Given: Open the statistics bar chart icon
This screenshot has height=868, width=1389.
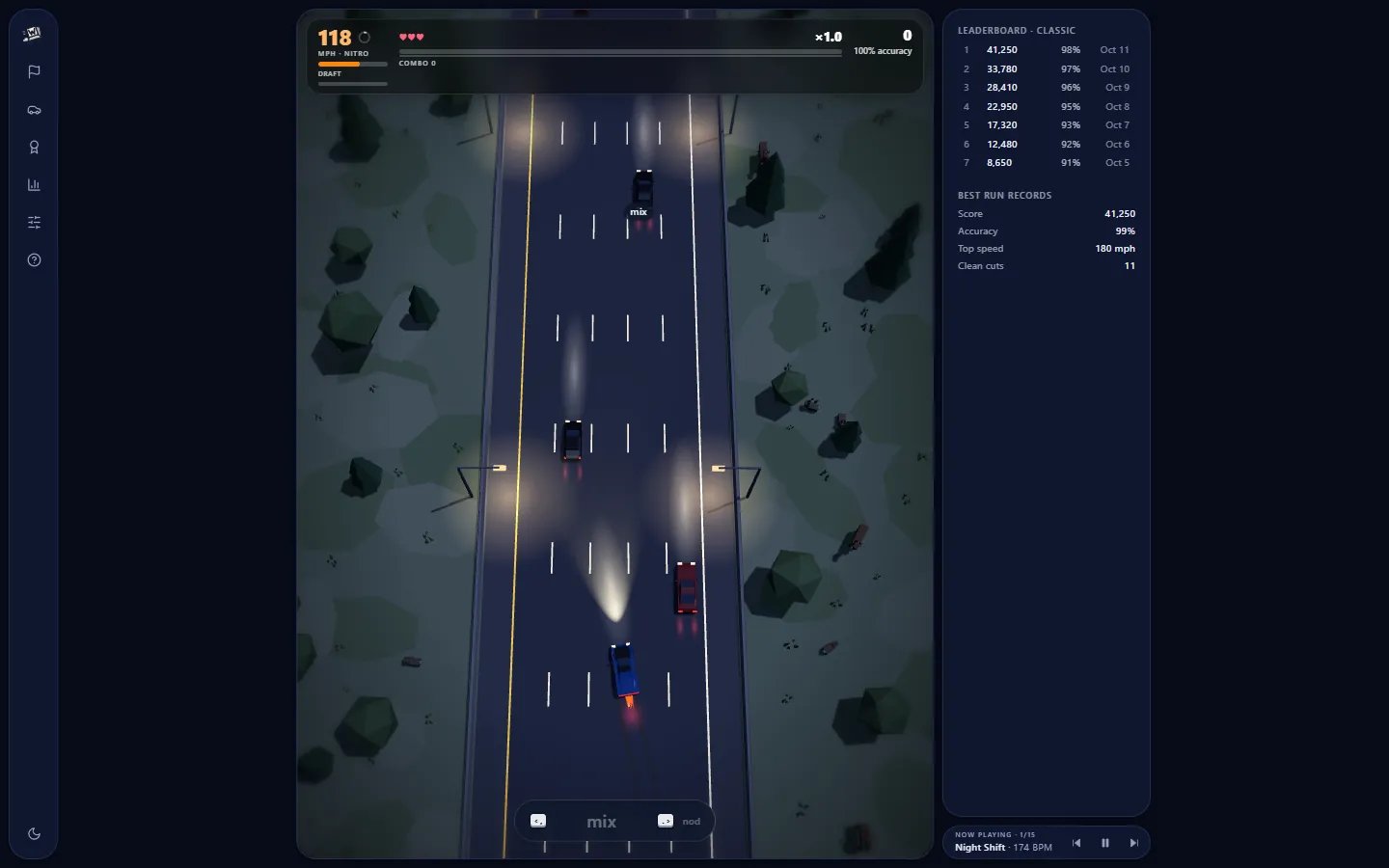Looking at the screenshot, I should [x=34, y=185].
